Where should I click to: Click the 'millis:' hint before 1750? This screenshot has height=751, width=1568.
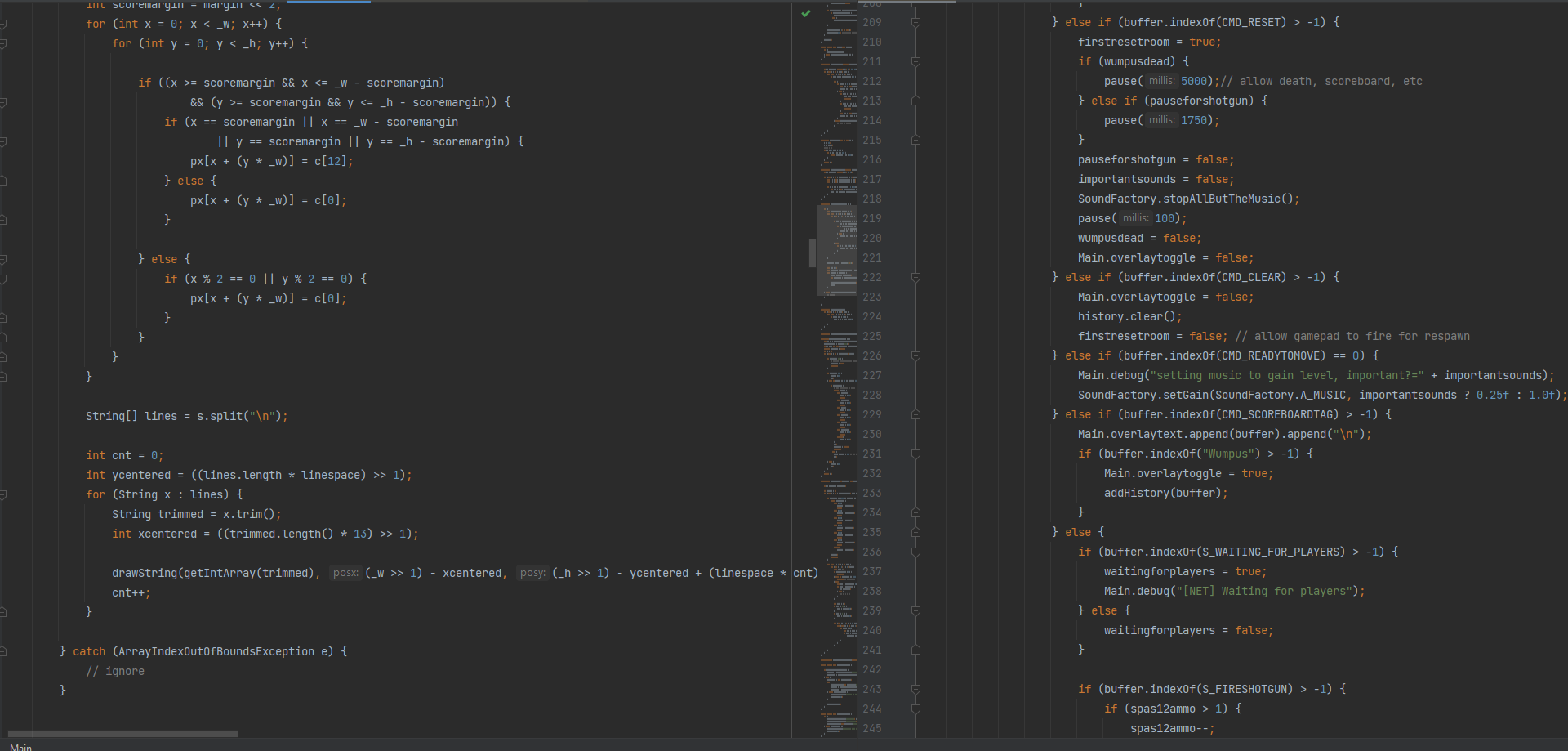click(x=1161, y=120)
